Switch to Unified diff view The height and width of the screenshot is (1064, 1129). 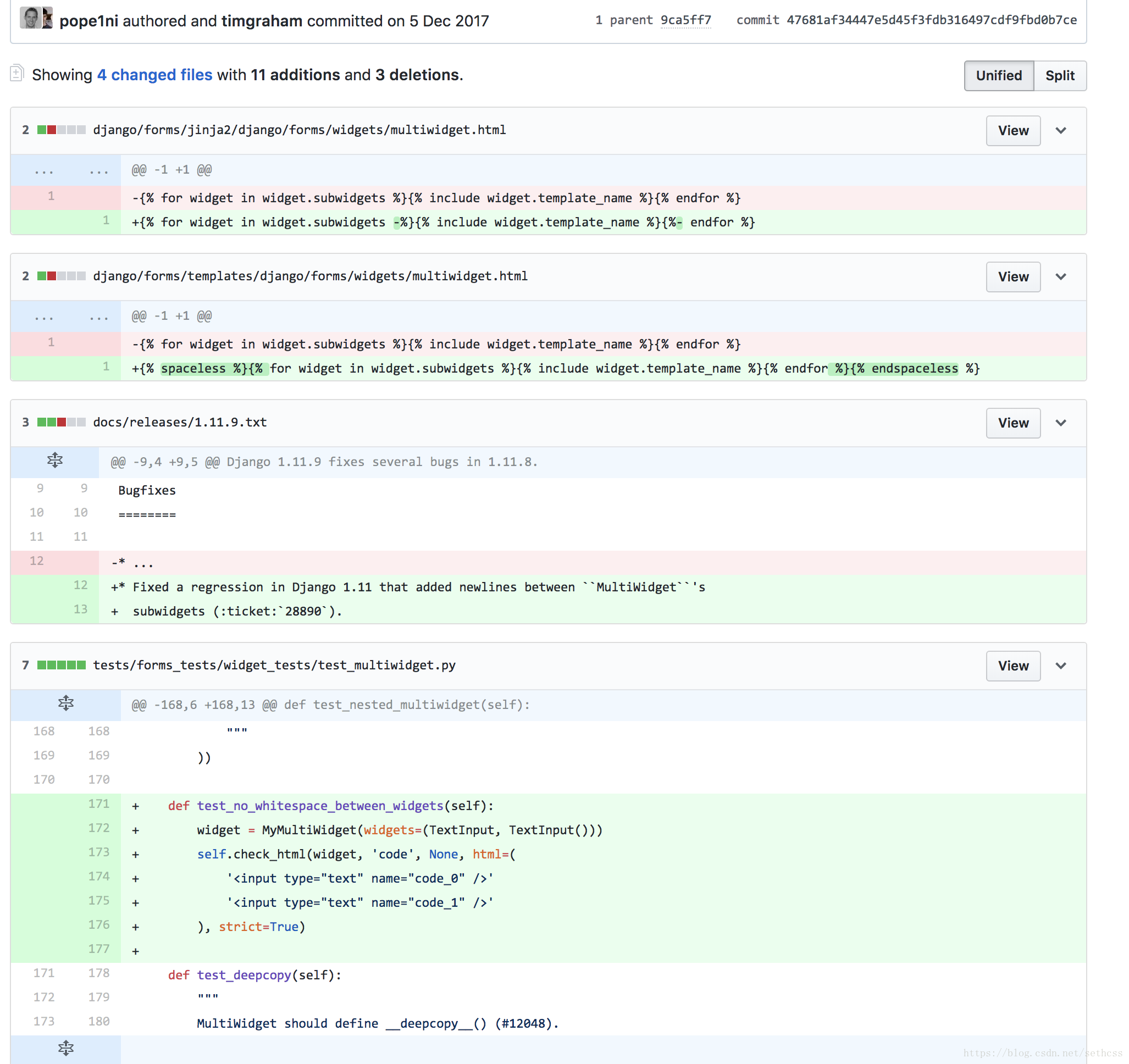pyautogui.click(x=999, y=75)
